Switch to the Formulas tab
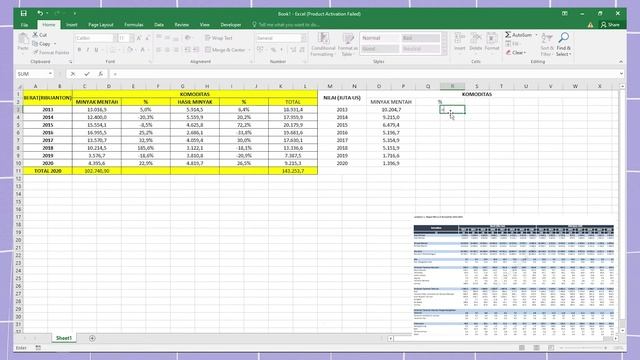 coord(133,25)
